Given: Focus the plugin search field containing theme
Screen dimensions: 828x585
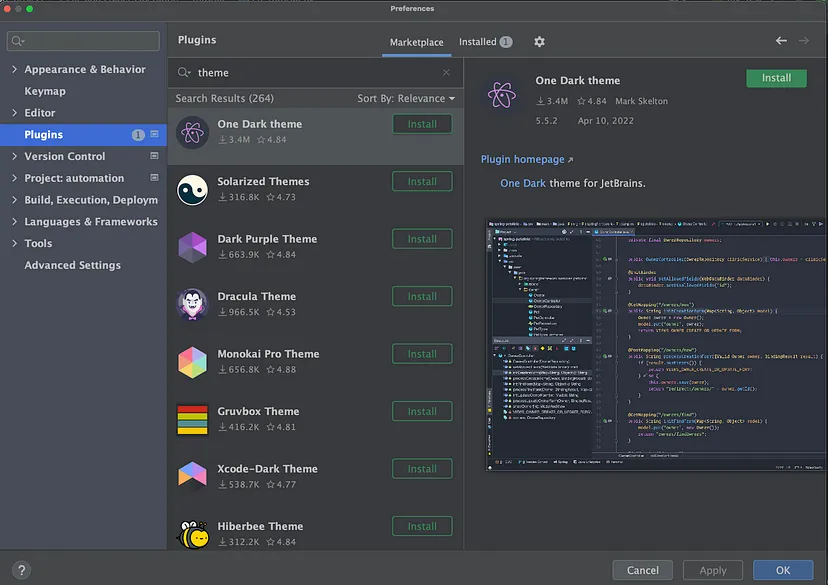Looking at the screenshot, I should [317, 72].
